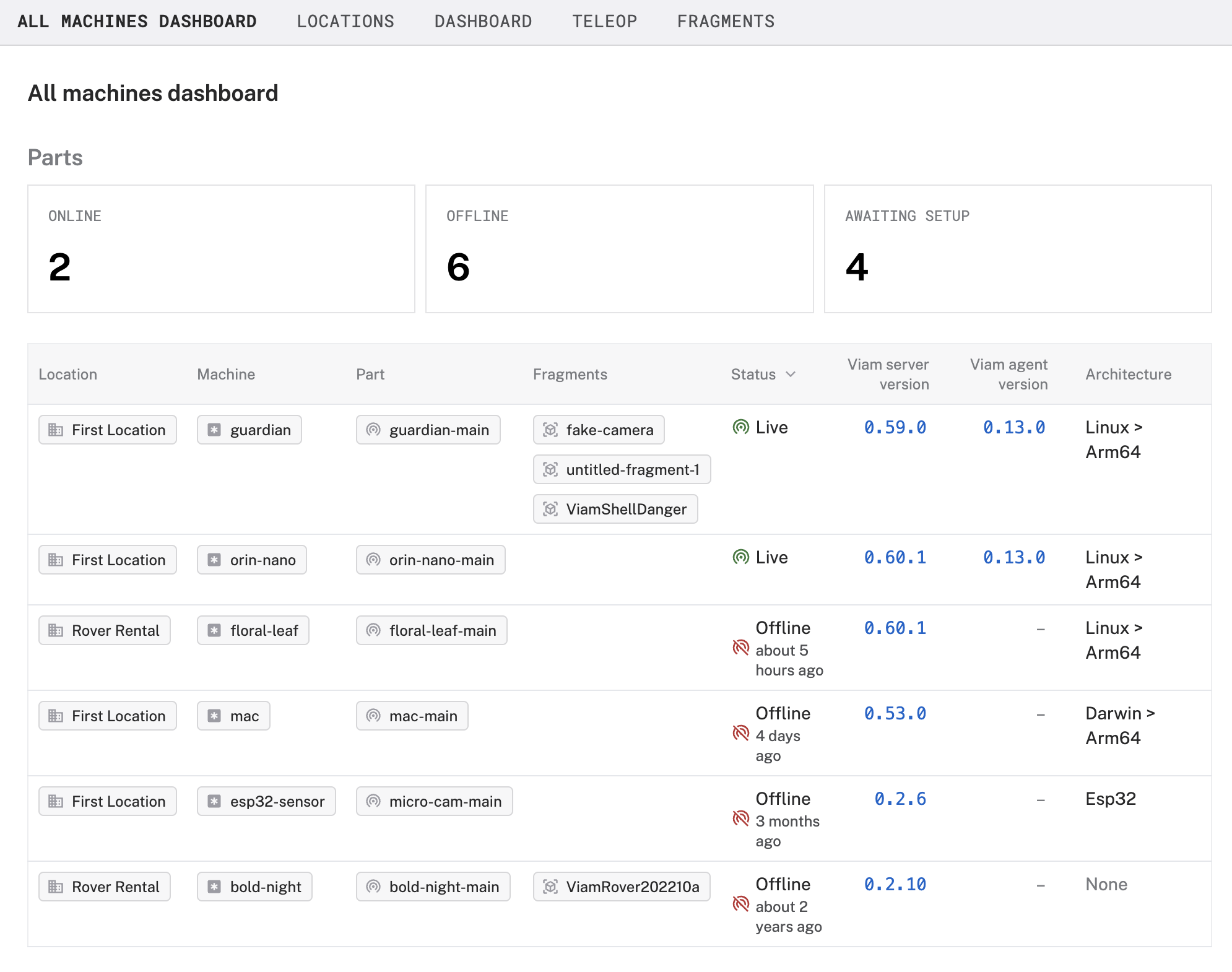Click the machine icon on orin-nano chip
1232x972 pixels.
tap(214, 560)
